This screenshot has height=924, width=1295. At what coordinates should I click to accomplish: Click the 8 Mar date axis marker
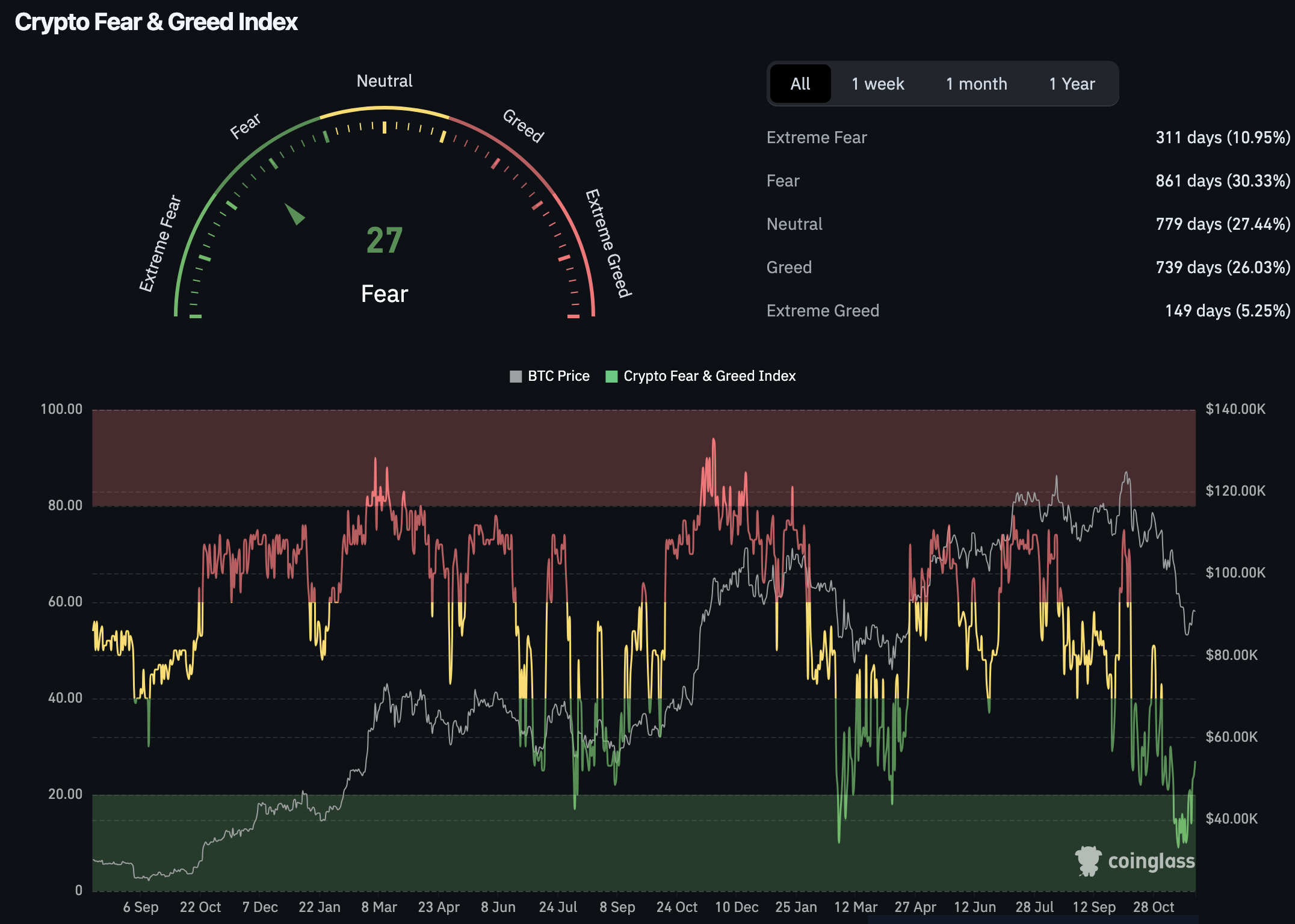pyautogui.click(x=379, y=907)
